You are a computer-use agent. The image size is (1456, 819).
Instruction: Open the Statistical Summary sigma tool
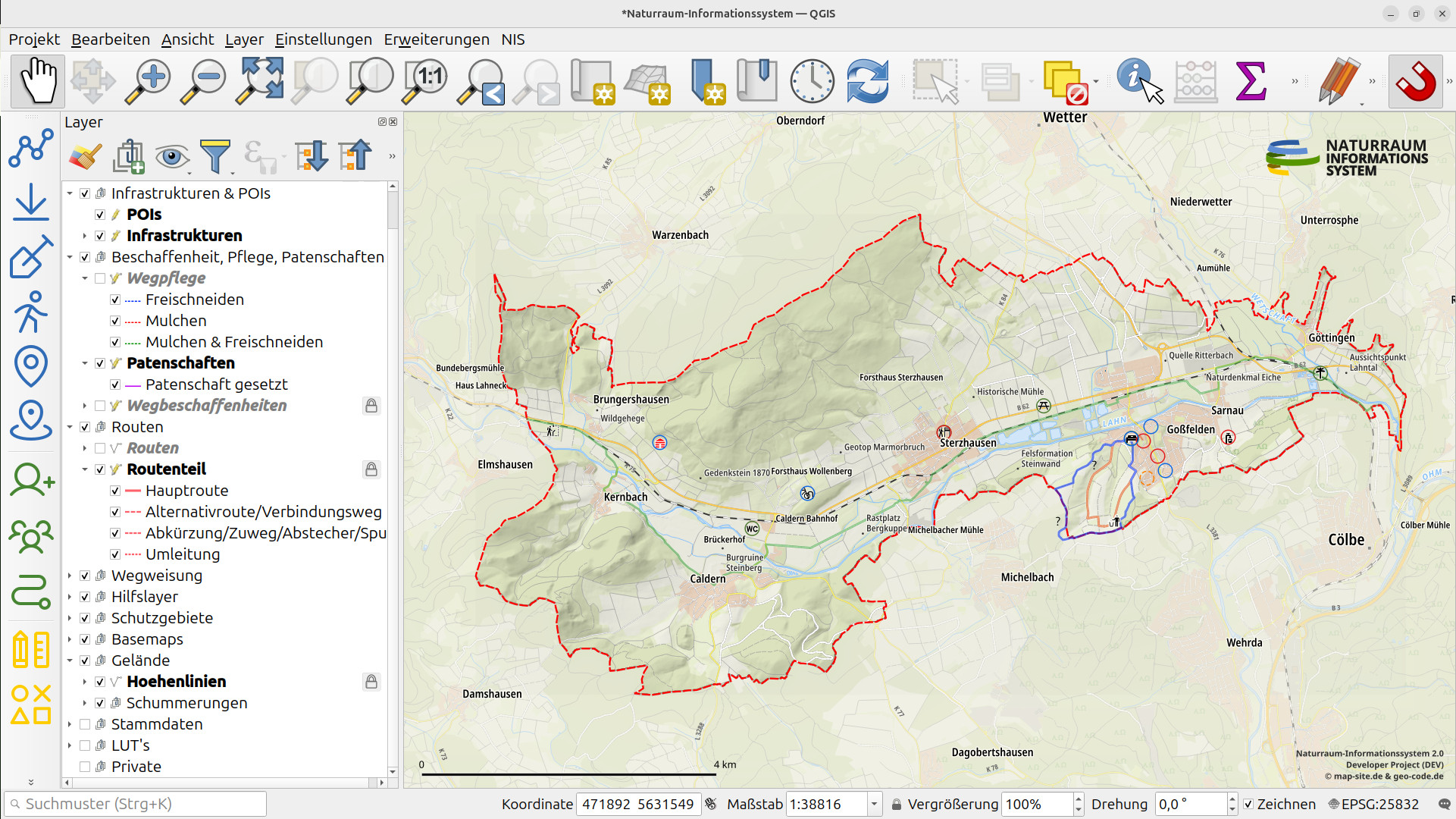[x=1251, y=80]
